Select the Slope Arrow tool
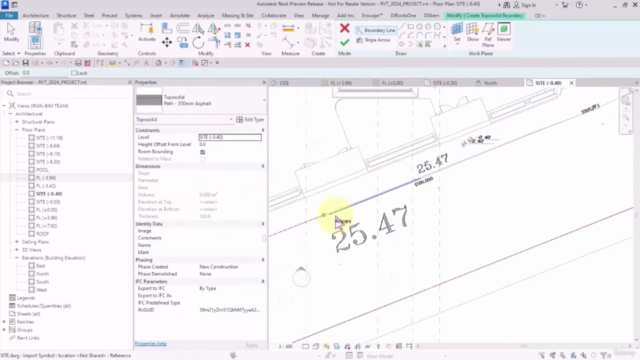 click(x=373, y=40)
